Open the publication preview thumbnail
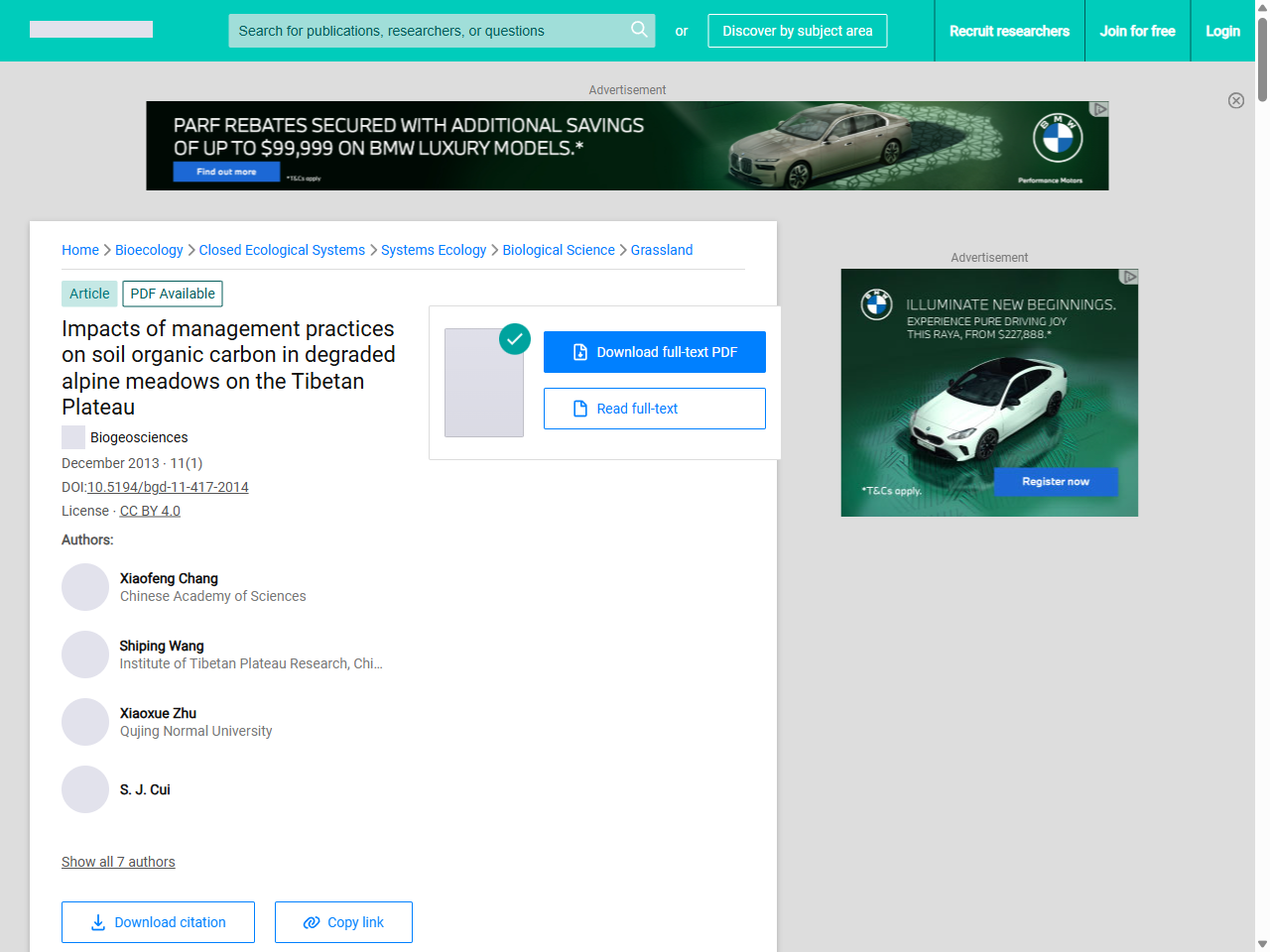Screen dimensions: 1270x952 484,383
